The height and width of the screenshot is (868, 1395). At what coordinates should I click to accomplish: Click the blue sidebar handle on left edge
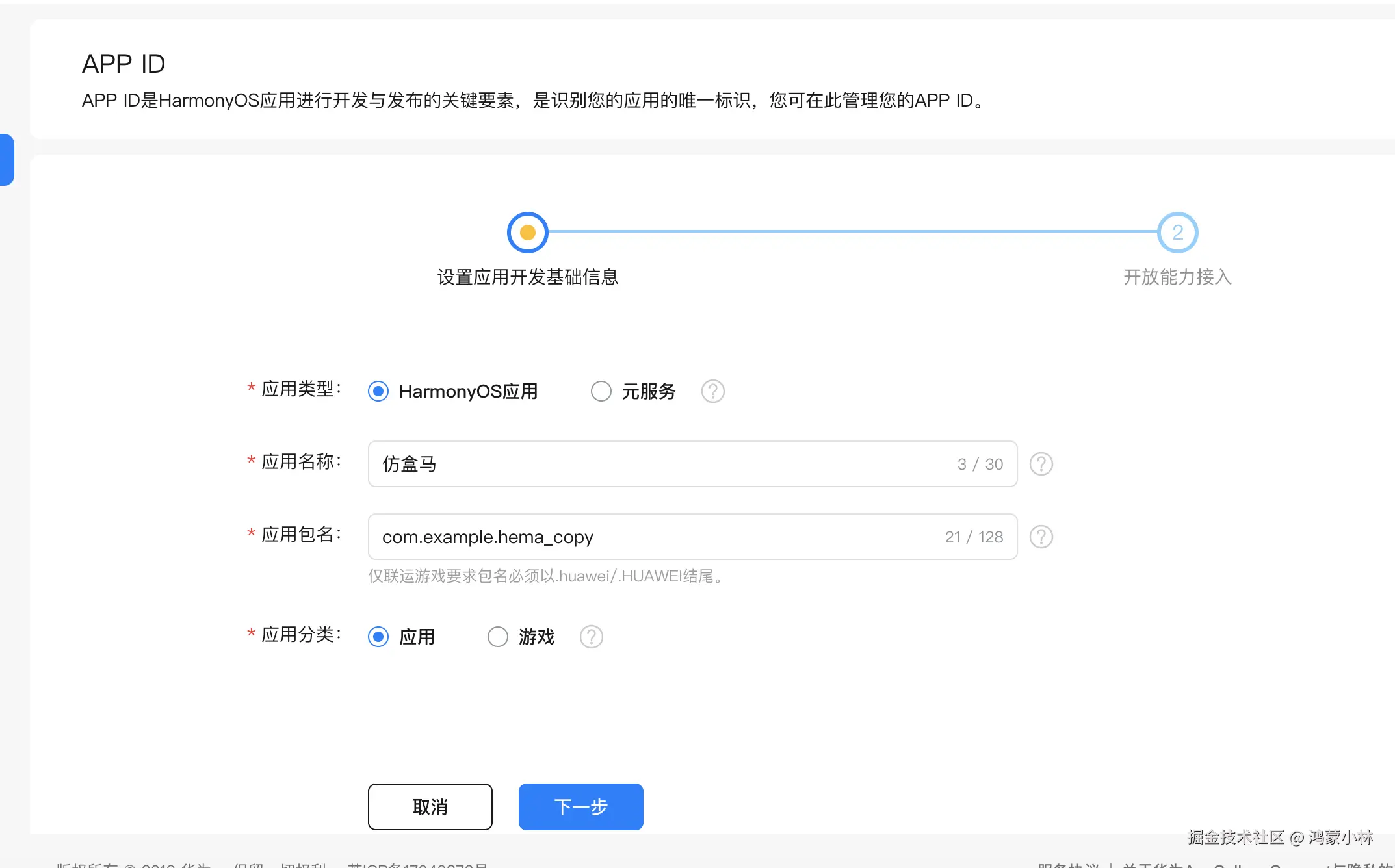7,160
